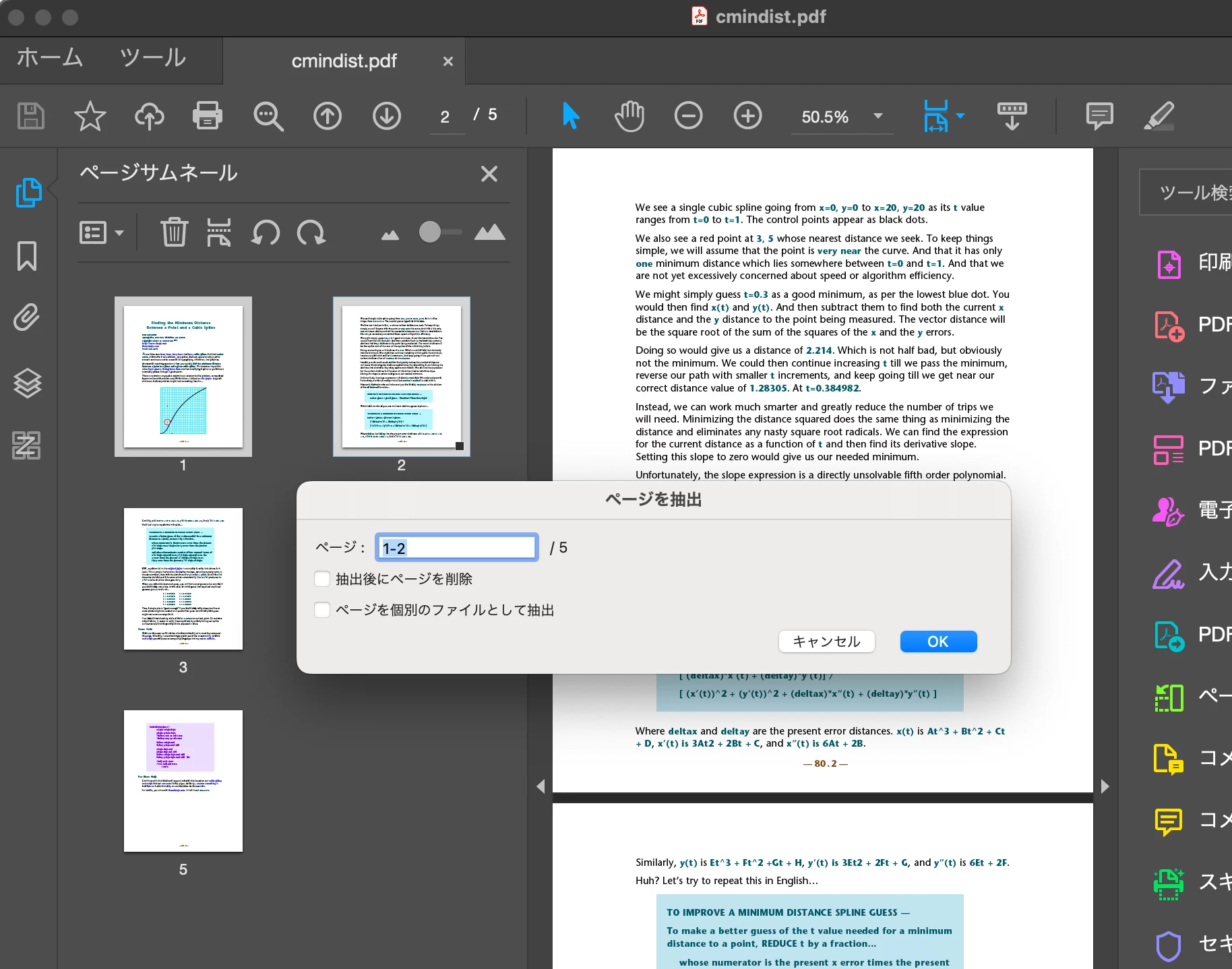Open the green Organize Pages tool

click(x=1169, y=697)
